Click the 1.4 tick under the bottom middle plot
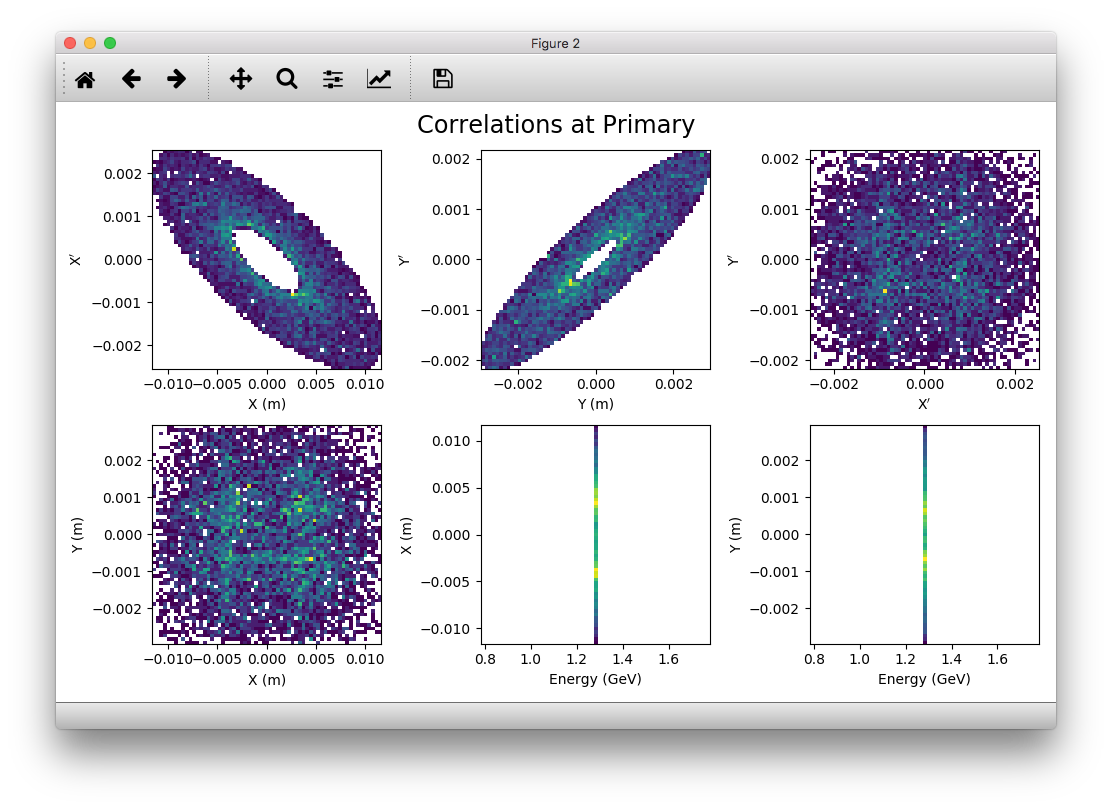 click(x=623, y=659)
